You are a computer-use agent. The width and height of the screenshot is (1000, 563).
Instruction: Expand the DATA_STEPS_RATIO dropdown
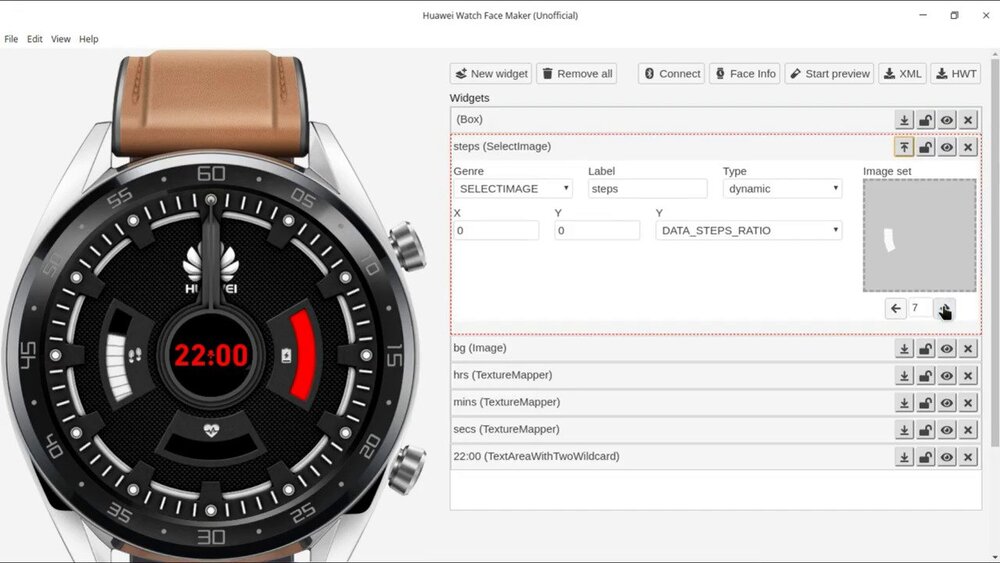tap(748, 230)
